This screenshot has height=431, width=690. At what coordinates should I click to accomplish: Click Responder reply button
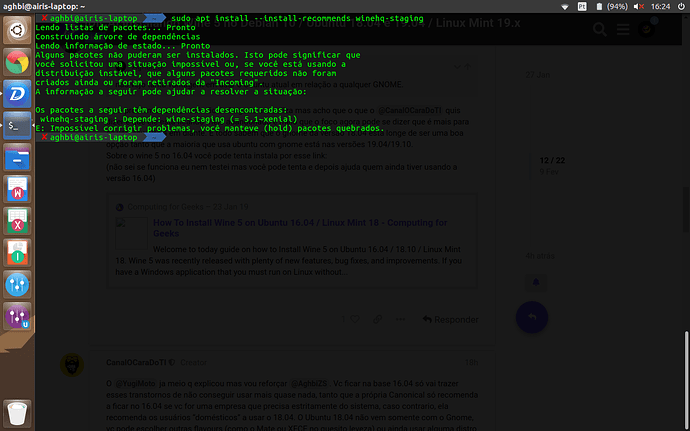click(x=451, y=319)
